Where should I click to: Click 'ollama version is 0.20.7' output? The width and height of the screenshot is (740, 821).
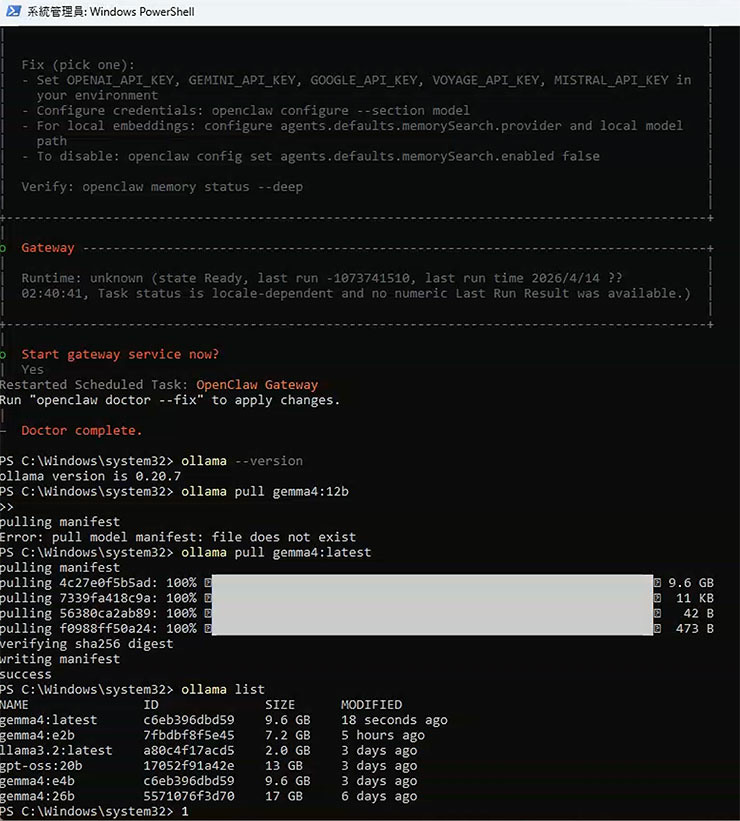tap(90, 476)
